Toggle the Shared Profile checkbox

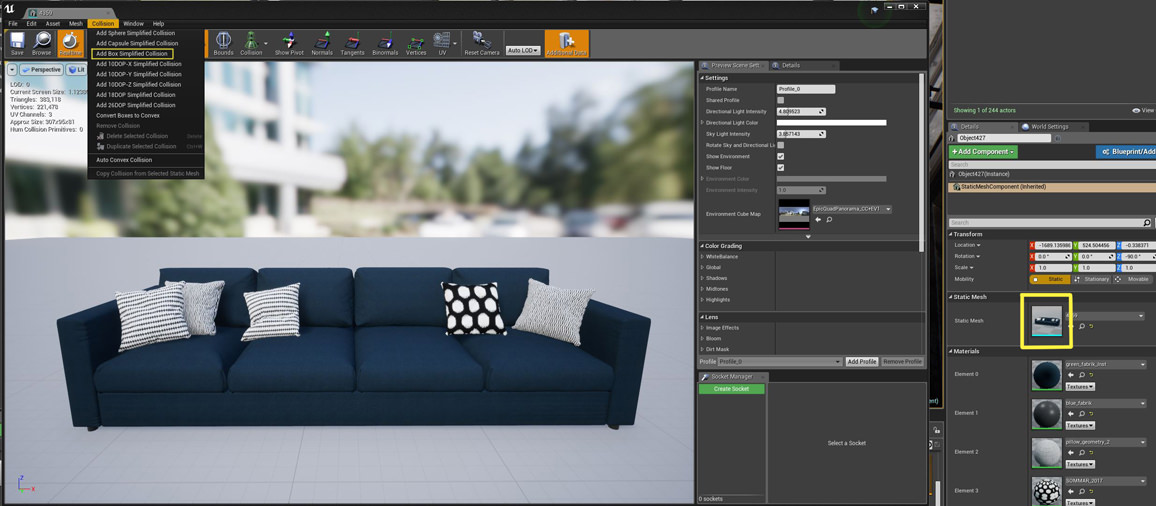click(781, 100)
